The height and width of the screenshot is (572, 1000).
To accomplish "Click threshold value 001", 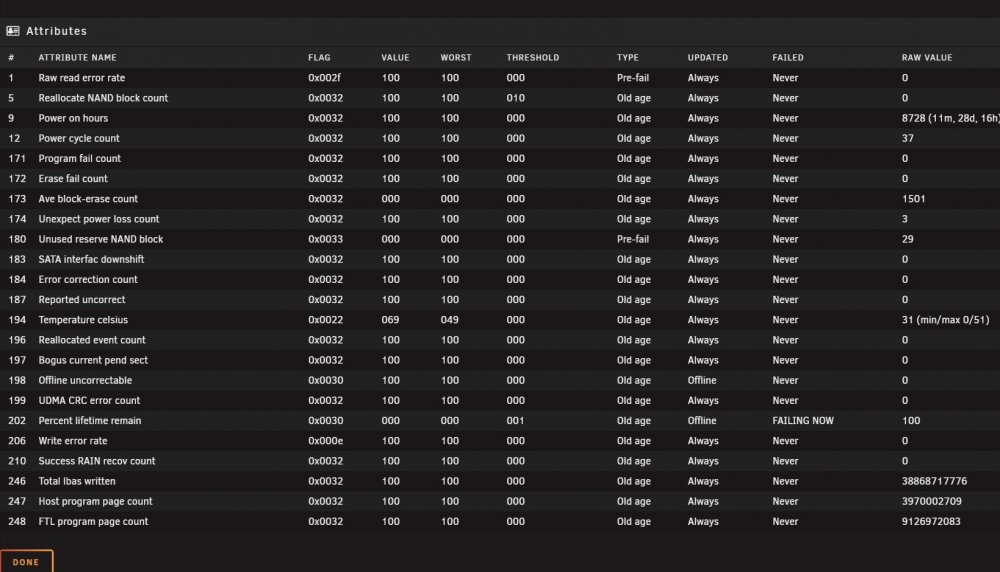I will click(x=515, y=421).
